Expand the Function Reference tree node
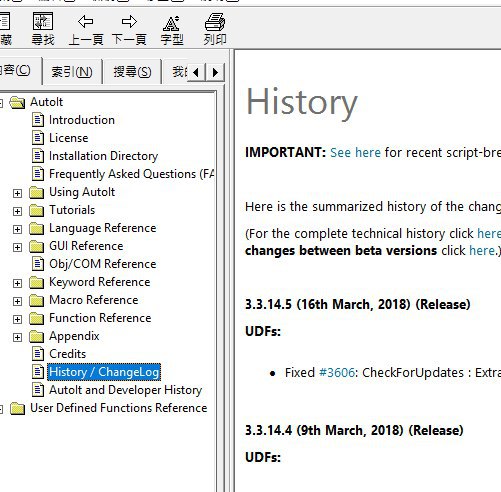 coord(17,319)
